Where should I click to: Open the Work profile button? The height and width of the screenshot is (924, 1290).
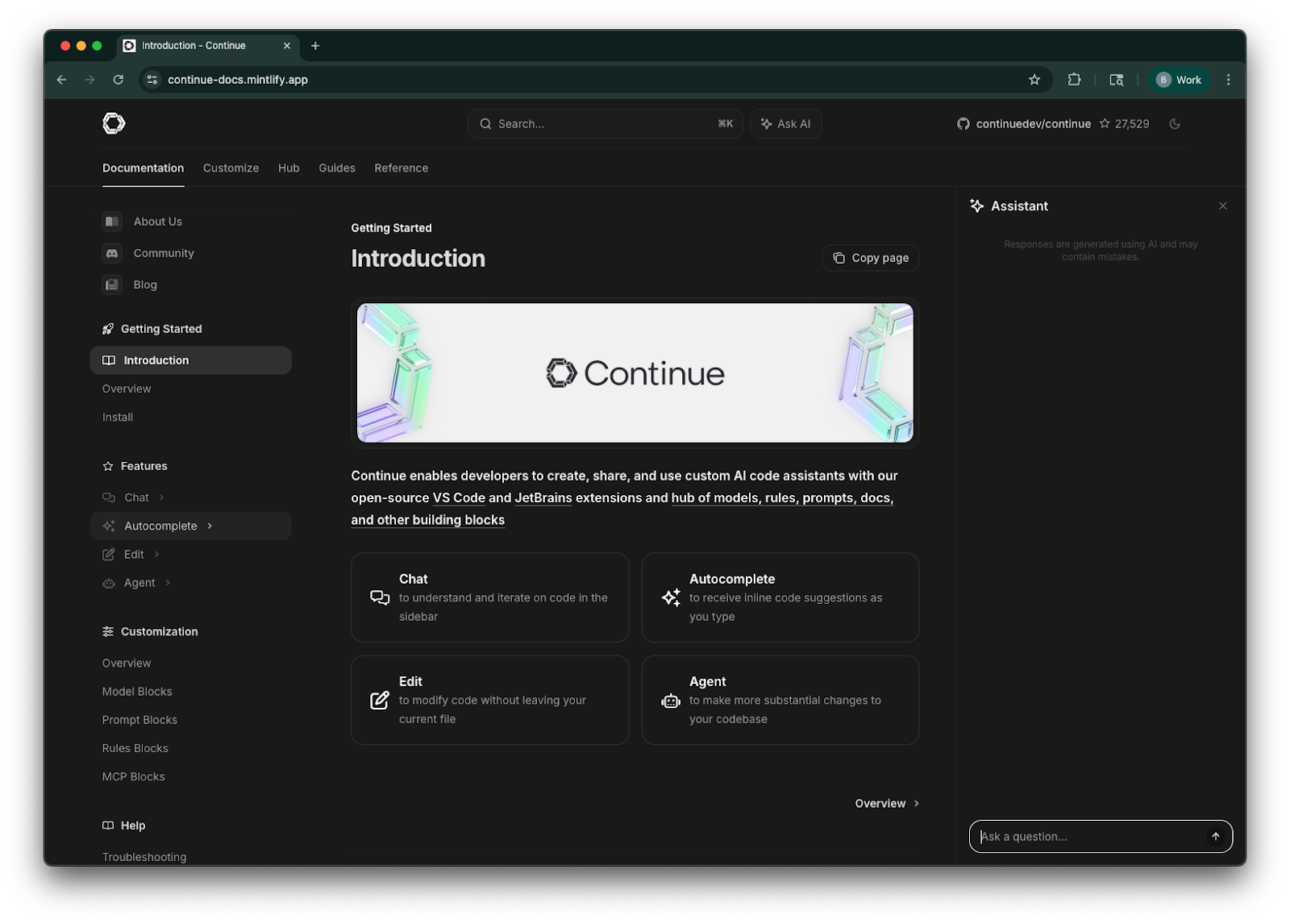[1179, 79]
